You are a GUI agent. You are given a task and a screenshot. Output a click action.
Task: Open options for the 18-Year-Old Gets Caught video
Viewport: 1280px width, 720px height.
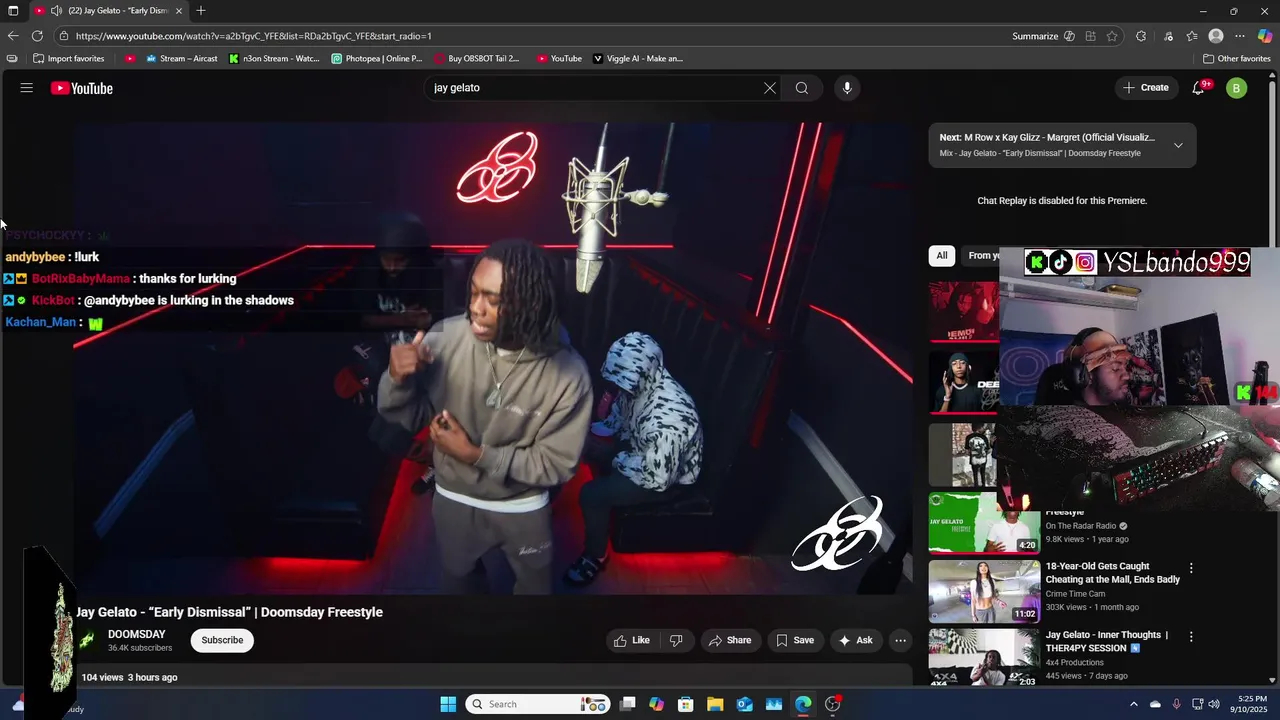(x=1191, y=568)
